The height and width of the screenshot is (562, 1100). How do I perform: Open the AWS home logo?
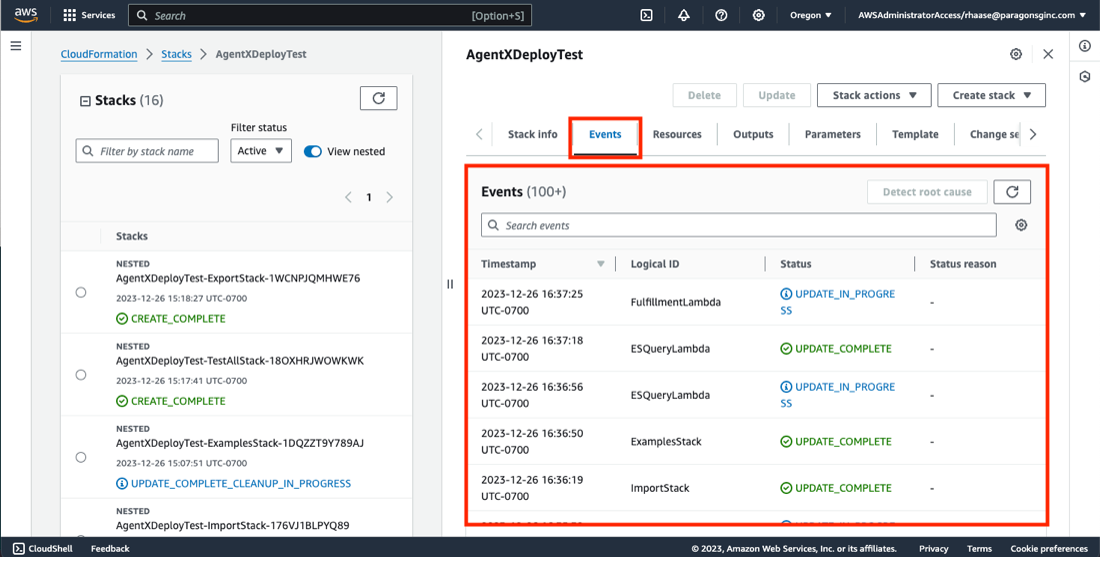[26, 15]
